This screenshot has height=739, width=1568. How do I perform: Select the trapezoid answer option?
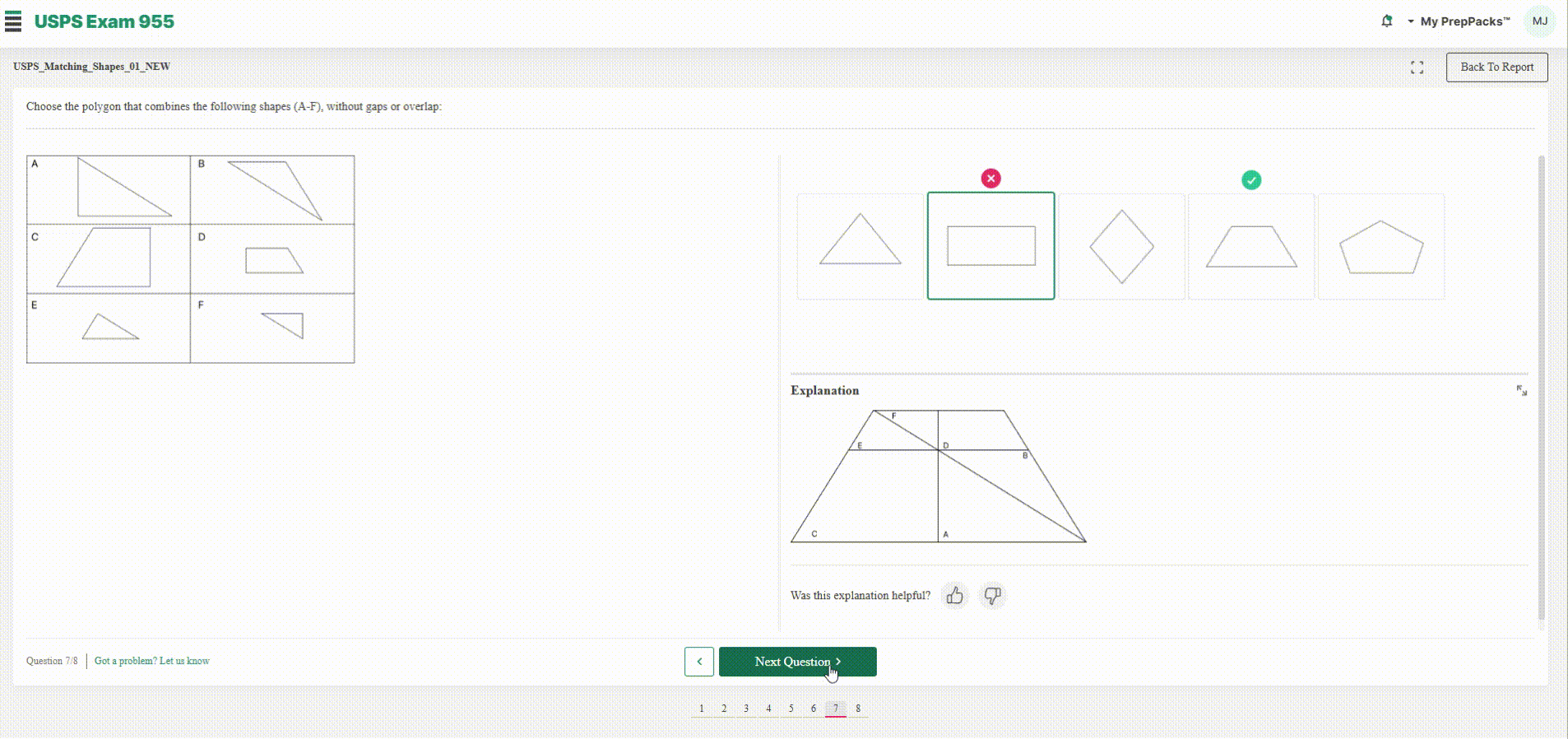tap(1251, 246)
